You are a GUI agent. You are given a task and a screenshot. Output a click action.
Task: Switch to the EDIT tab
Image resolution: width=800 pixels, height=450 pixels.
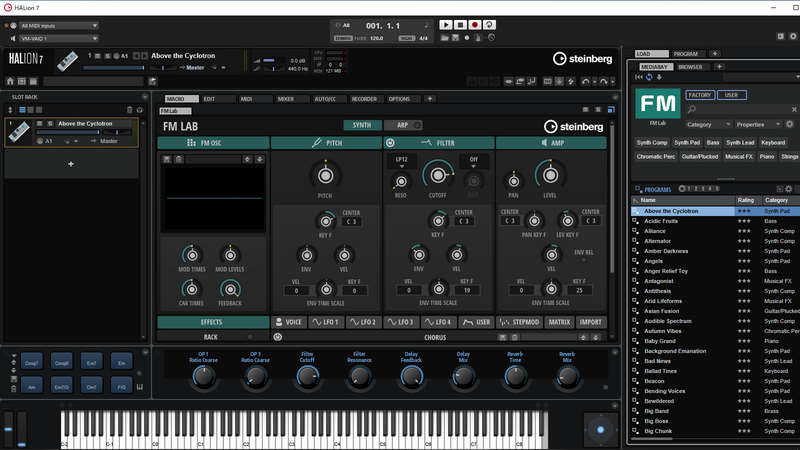coord(218,99)
